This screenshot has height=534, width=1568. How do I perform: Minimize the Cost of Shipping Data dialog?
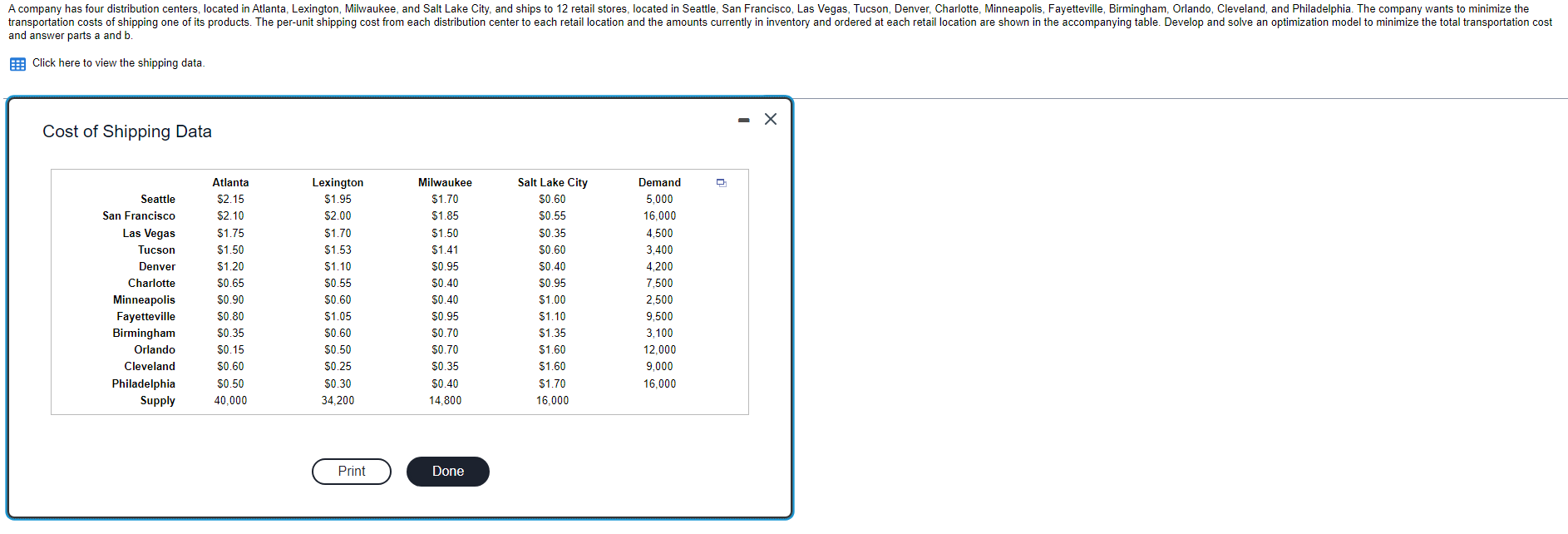point(744,121)
